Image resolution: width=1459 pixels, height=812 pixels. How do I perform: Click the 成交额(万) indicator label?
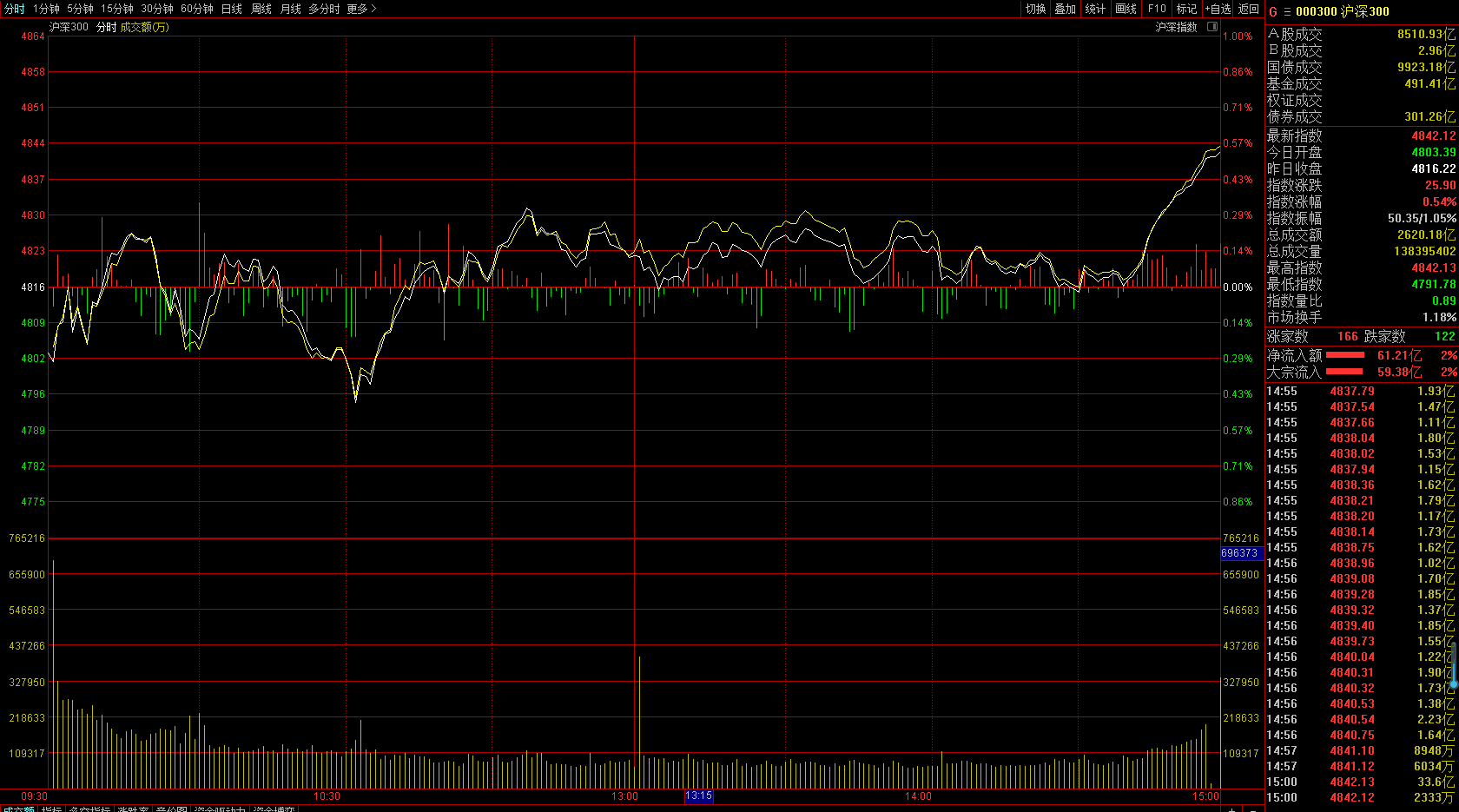point(144,27)
